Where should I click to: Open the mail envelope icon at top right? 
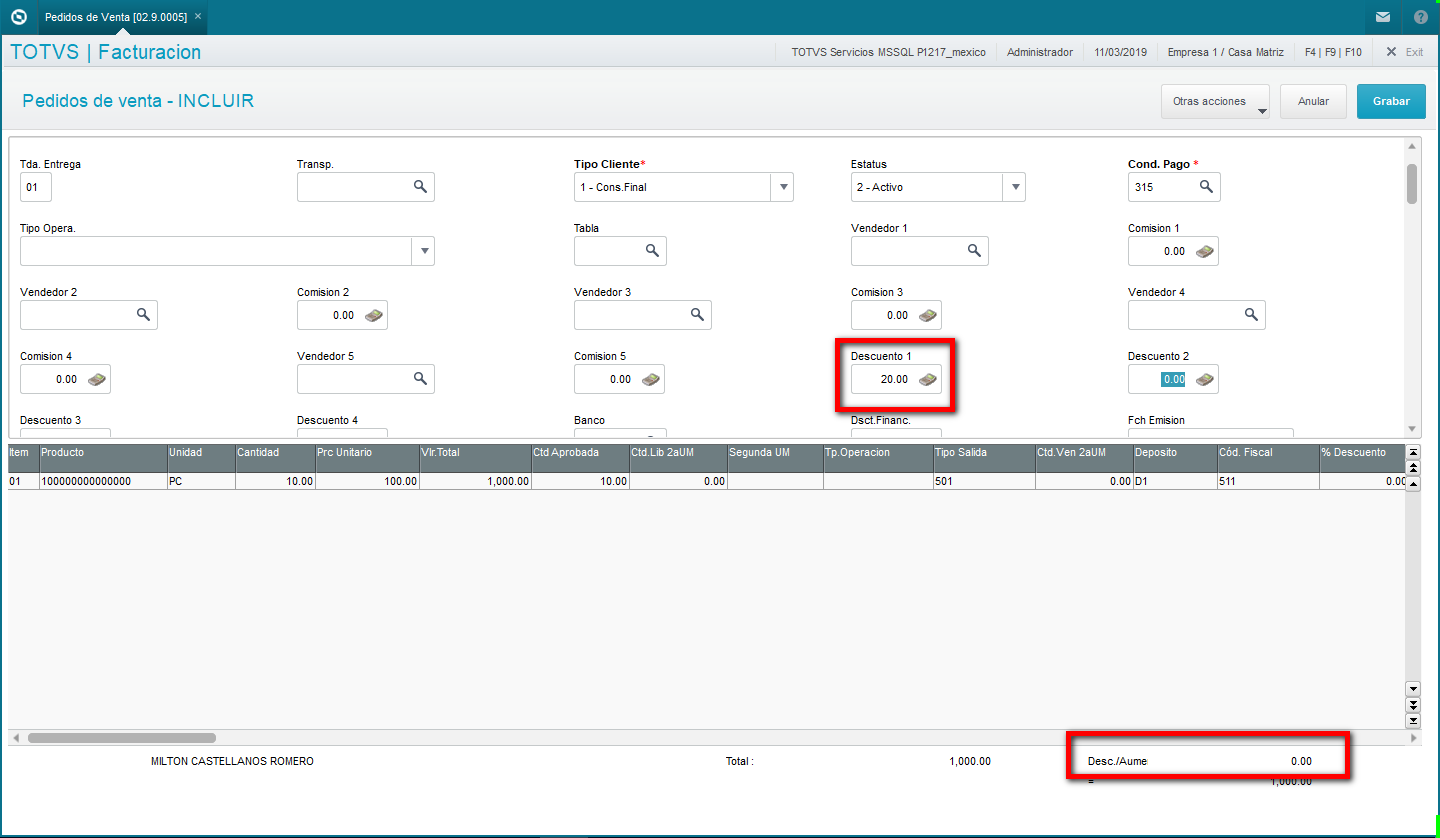point(1383,17)
